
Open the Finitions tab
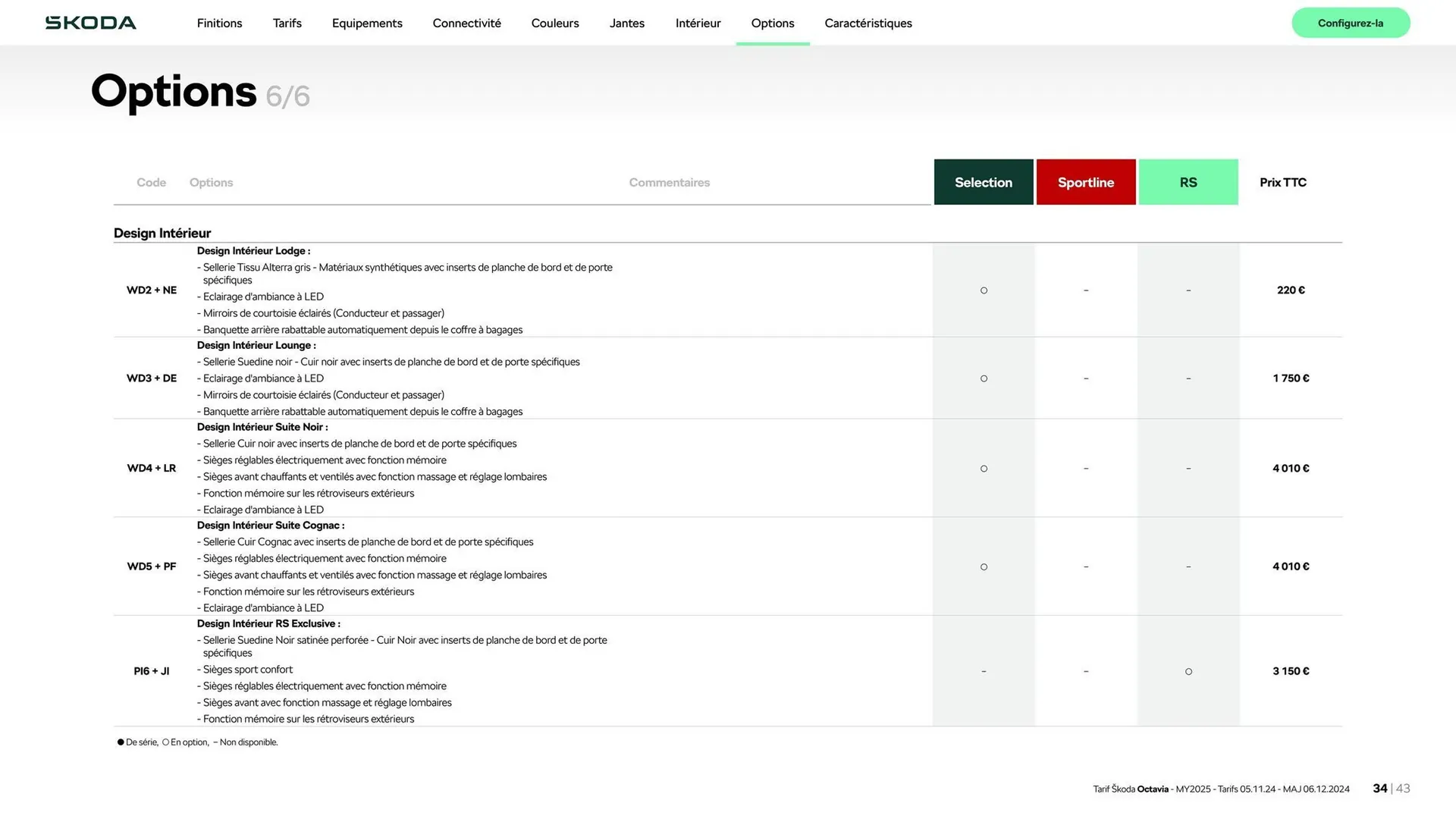[x=219, y=24]
